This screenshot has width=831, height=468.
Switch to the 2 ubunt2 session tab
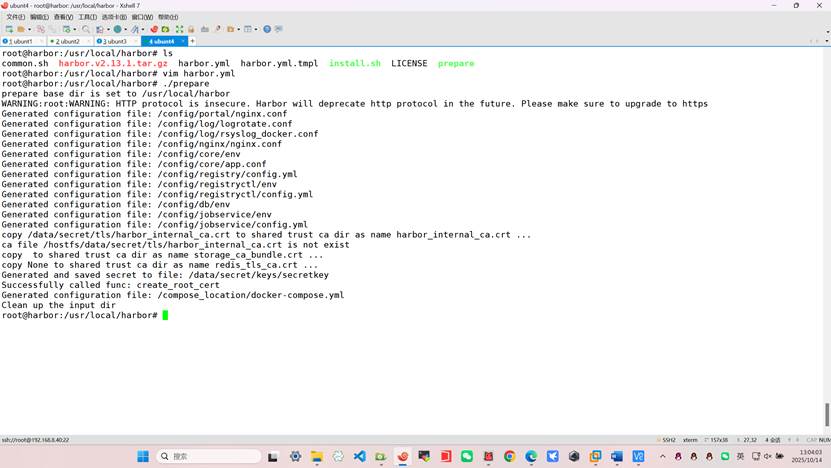pos(70,41)
